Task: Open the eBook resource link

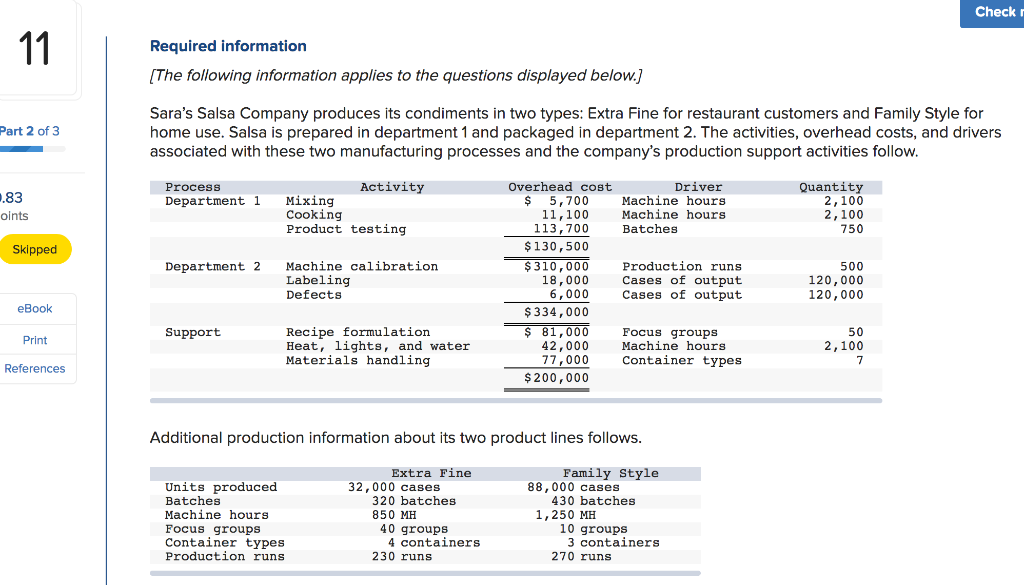Action: point(34,308)
